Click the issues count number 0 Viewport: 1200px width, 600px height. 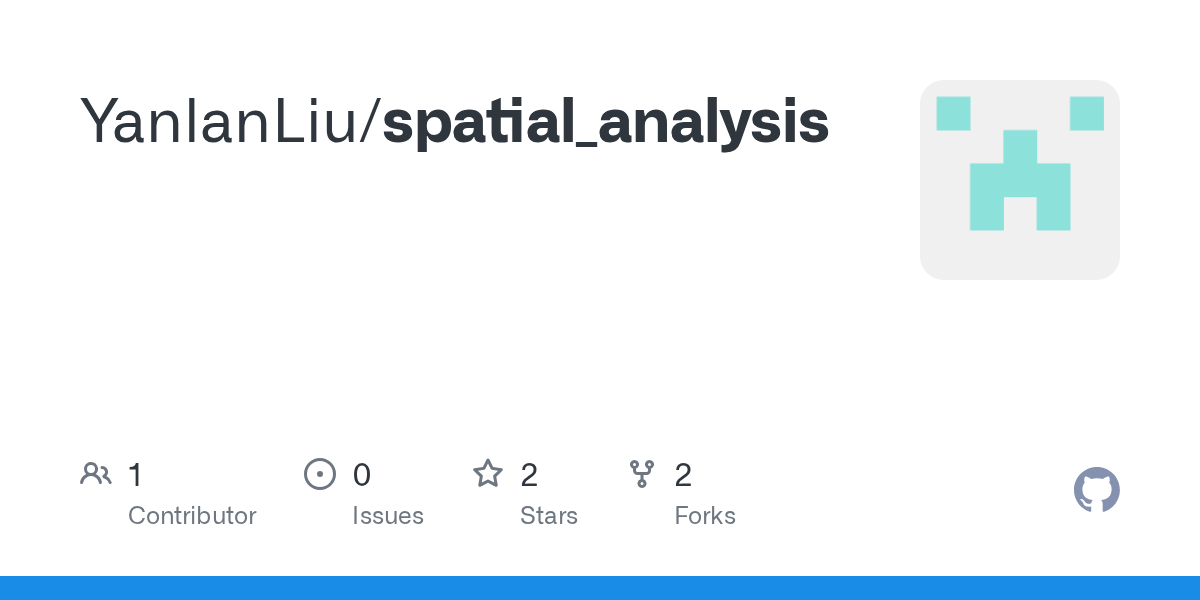[362, 475]
